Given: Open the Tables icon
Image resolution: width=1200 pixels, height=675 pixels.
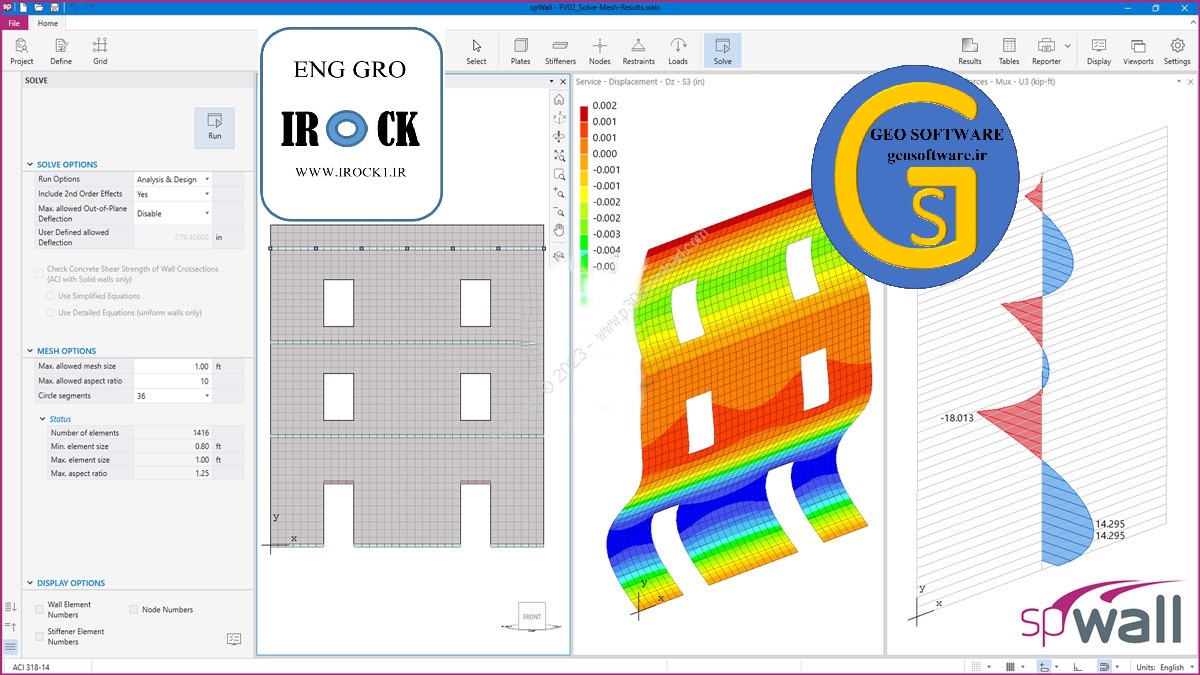Looking at the screenshot, I should coord(1008,51).
